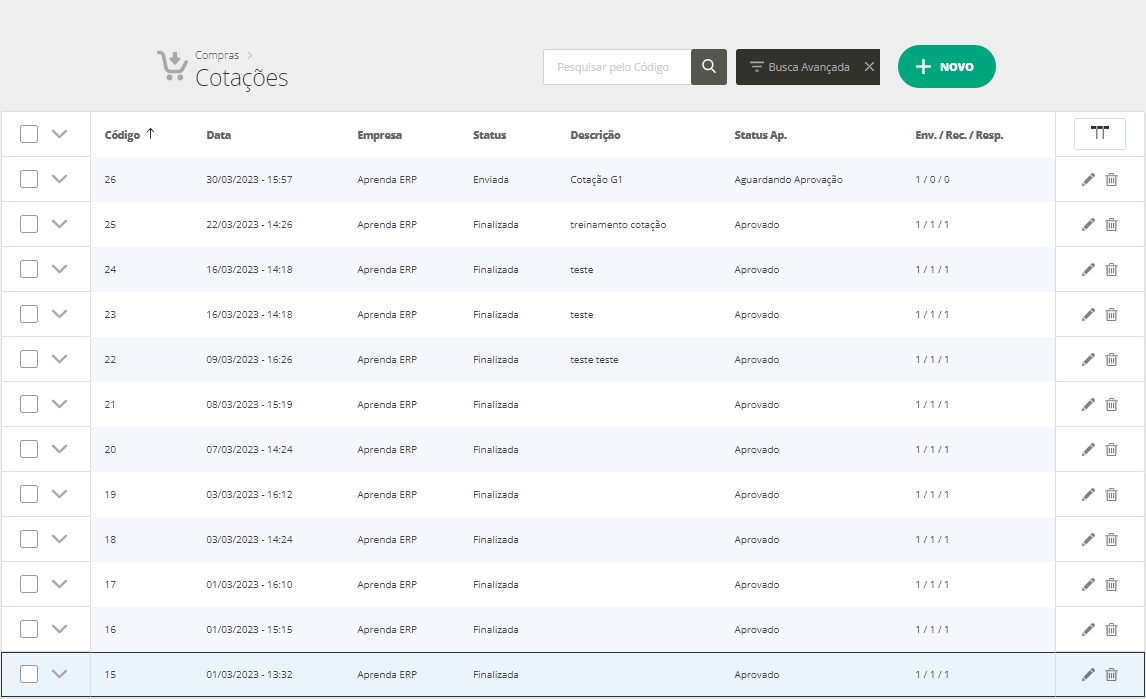Click the pencil icon for quotation 22
This screenshot has width=1146, height=699.
1088,360
